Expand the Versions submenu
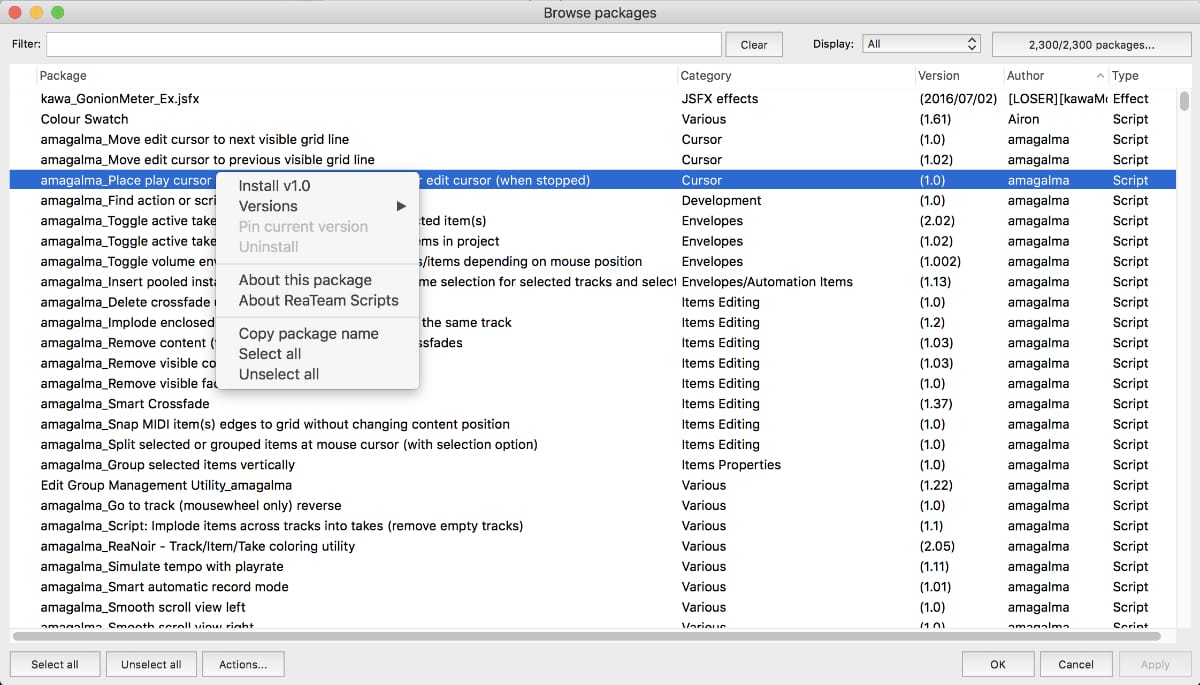Viewport: 1200px width, 685px height. (268, 206)
